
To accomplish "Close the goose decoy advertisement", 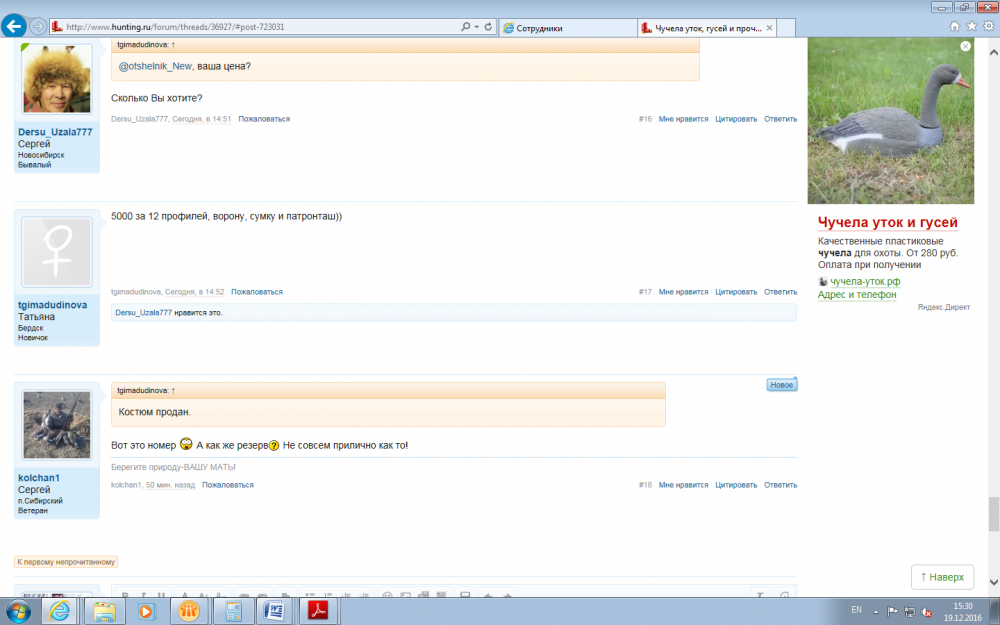I will [965, 46].
